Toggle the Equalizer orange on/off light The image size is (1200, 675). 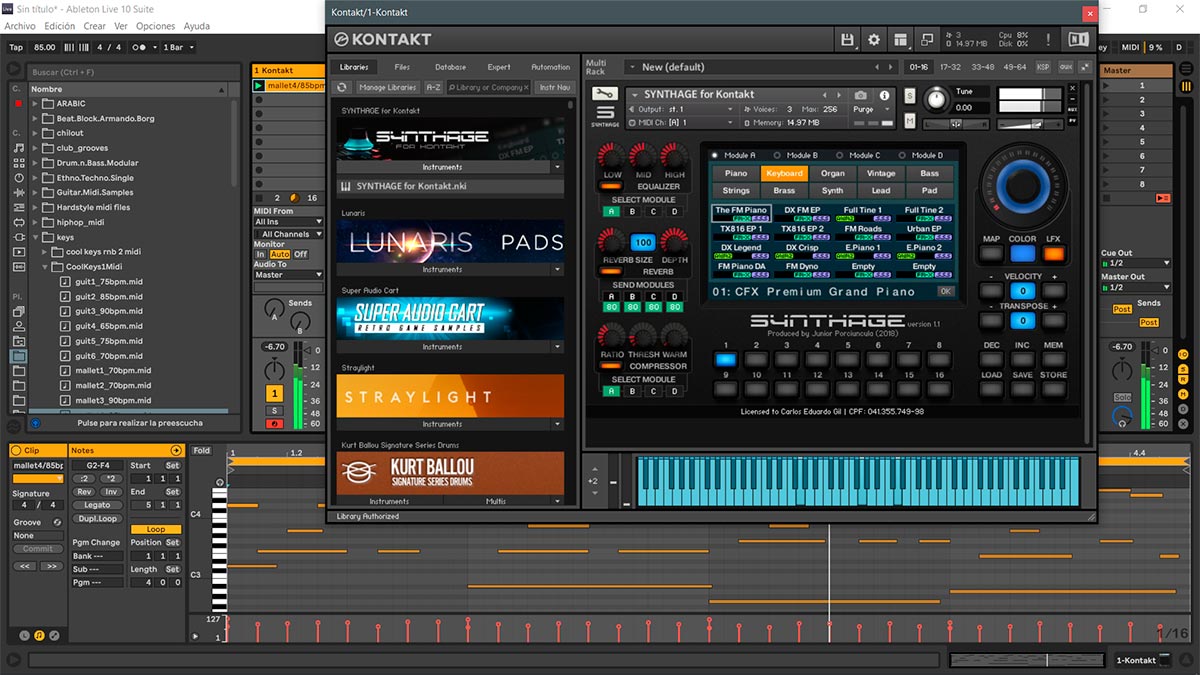tap(612, 186)
